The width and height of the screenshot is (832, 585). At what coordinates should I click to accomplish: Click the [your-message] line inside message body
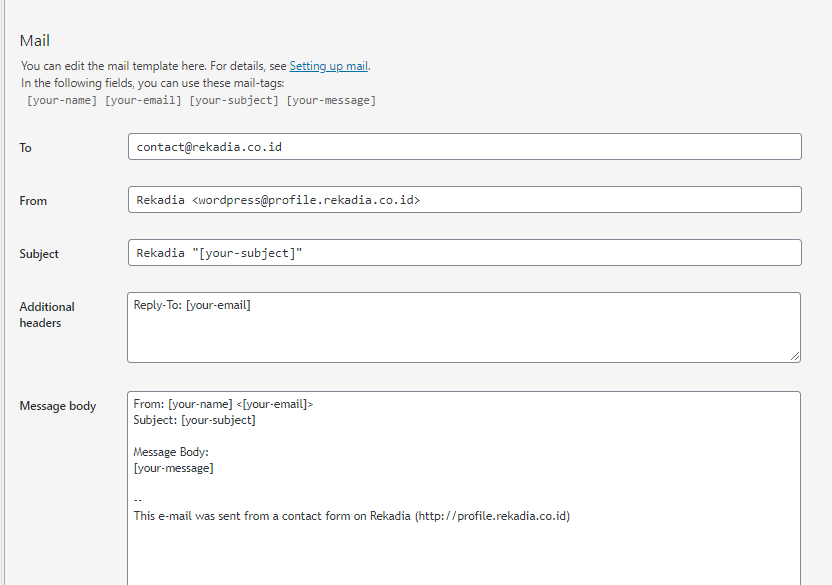pyautogui.click(x=173, y=468)
